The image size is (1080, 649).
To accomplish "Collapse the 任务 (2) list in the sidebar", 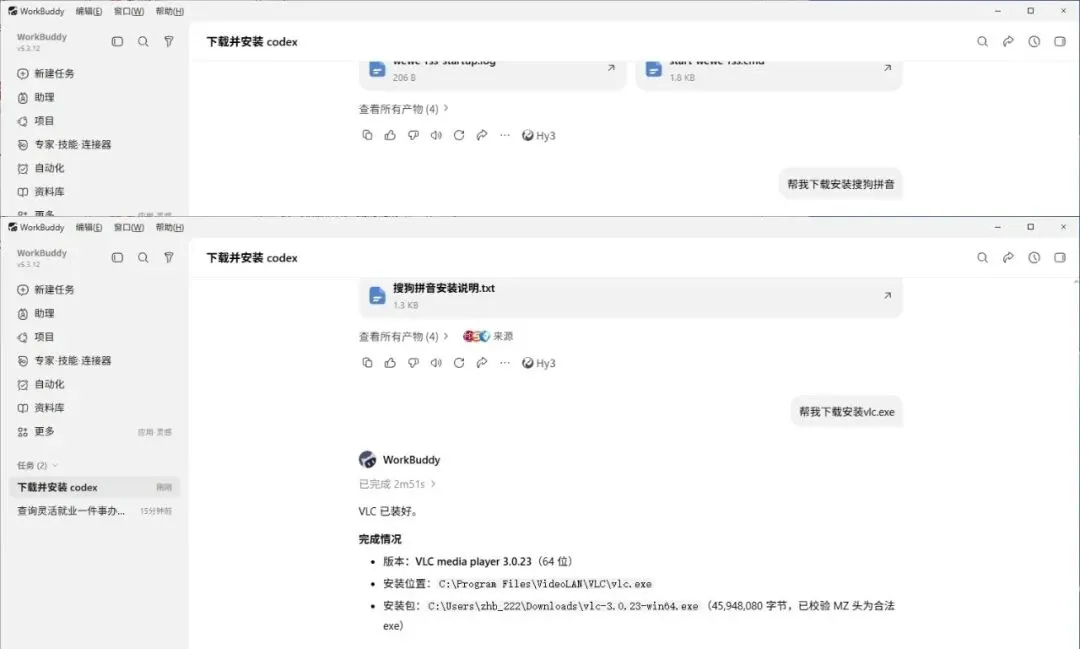I will (37, 465).
